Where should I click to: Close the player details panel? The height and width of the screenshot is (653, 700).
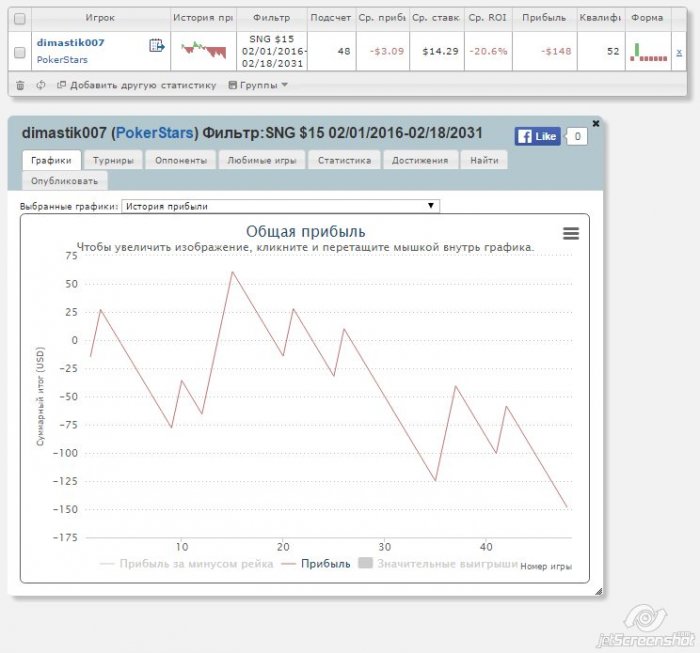click(596, 123)
